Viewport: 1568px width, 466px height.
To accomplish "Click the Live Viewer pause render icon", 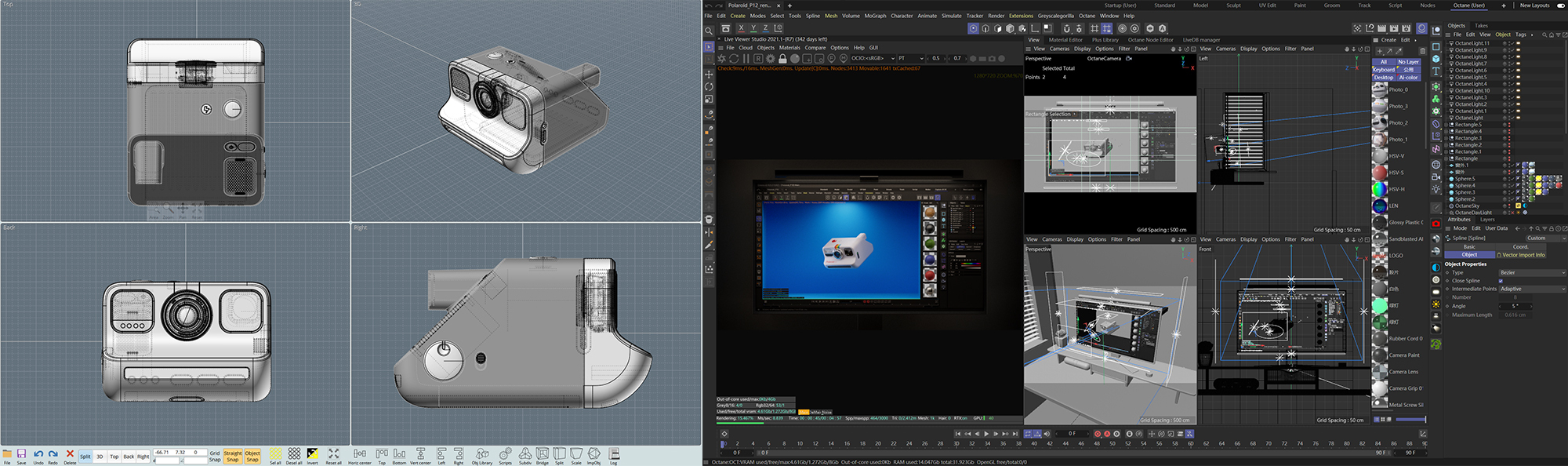I will 746,58.
